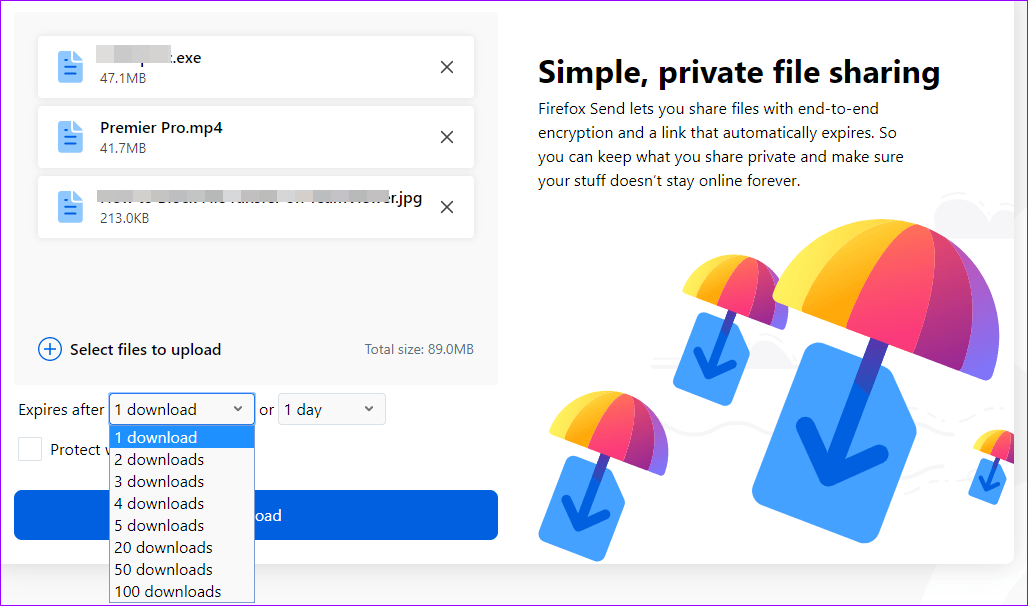Click the 47.1MB file size text
Image resolution: width=1028 pixels, height=606 pixels.
[x=123, y=78]
